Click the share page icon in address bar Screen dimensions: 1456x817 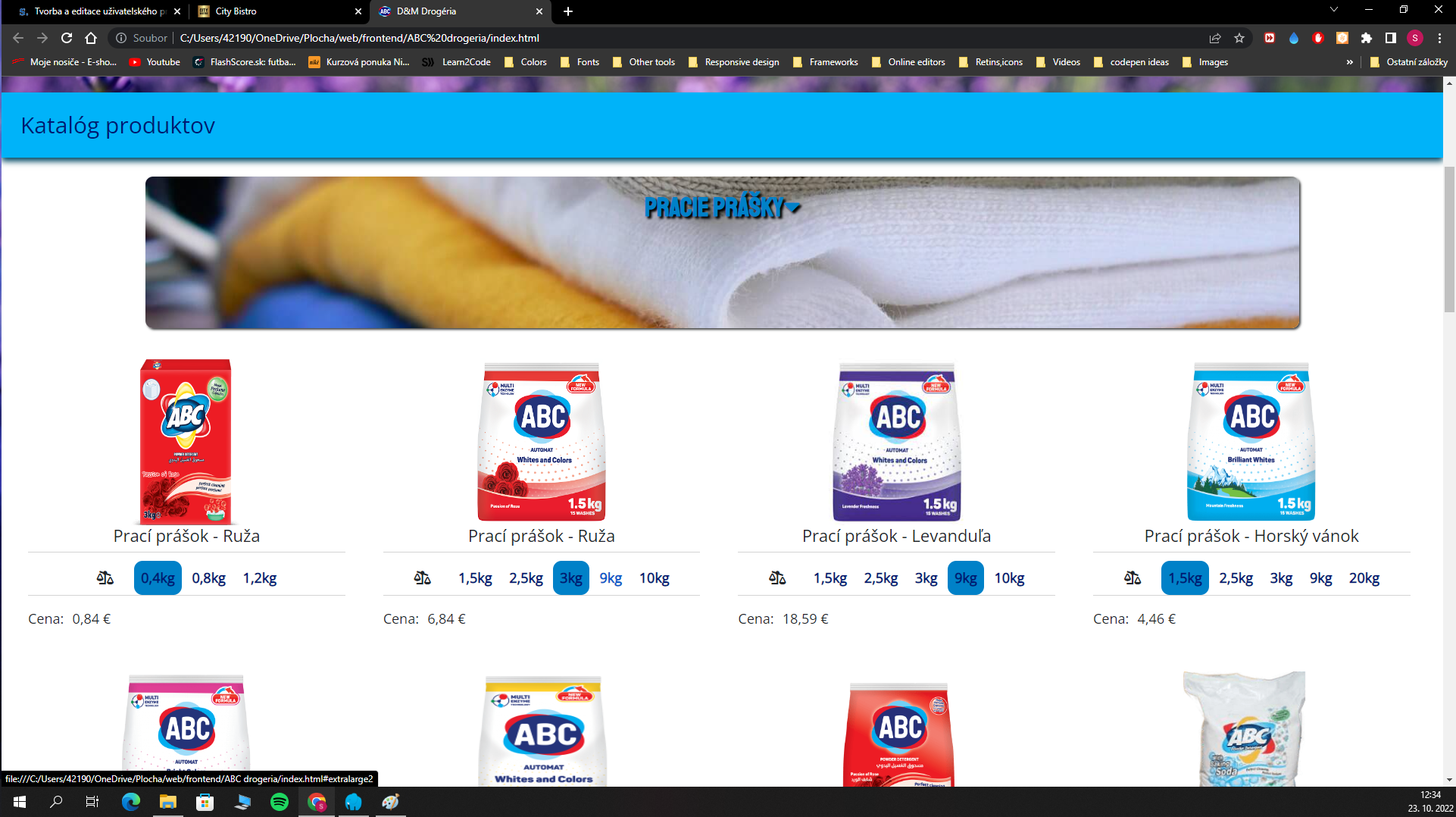pyautogui.click(x=1215, y=38)
